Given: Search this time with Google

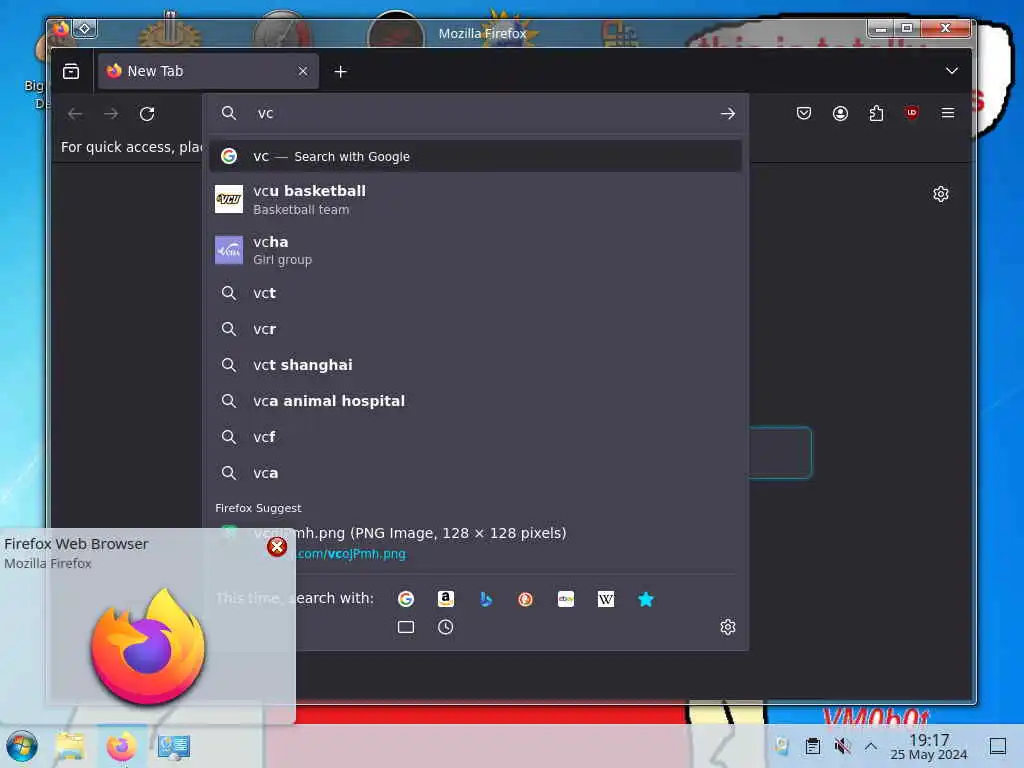Looking at the screenshot, I should pyautogui.click(x=406, y=599).
